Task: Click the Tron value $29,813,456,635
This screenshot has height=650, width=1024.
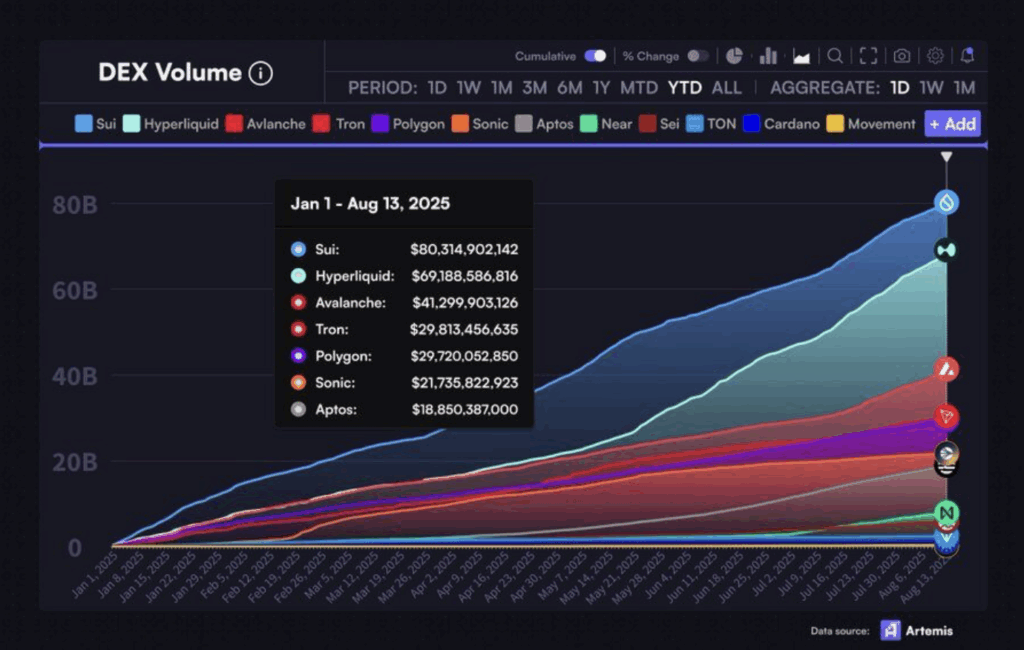Action: 464,329
